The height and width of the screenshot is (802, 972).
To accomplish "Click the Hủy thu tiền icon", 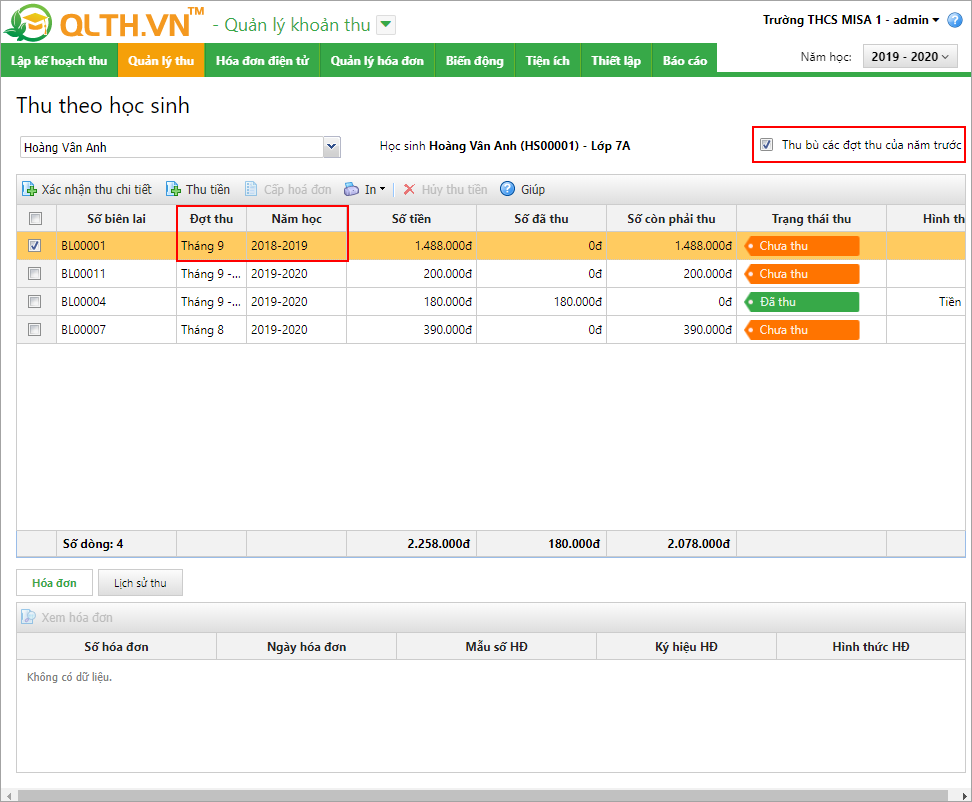I will 409,189.
